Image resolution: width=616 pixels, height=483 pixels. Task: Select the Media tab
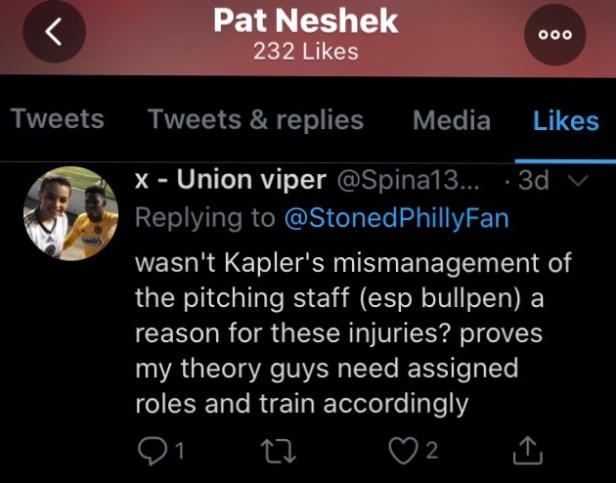452,120
